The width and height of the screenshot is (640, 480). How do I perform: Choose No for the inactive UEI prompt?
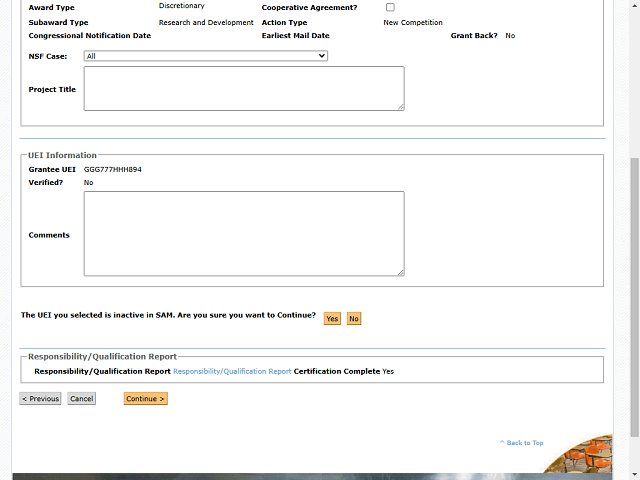[354, 318]
